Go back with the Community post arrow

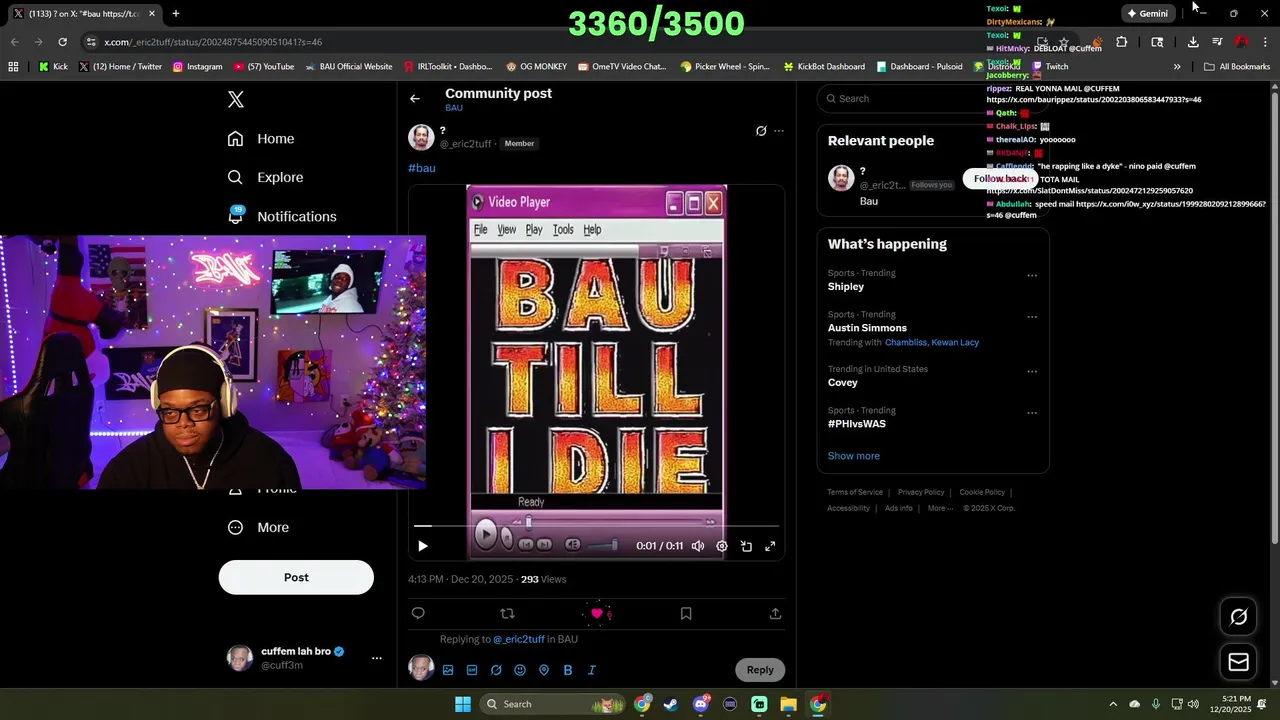[x=415, y=98]
